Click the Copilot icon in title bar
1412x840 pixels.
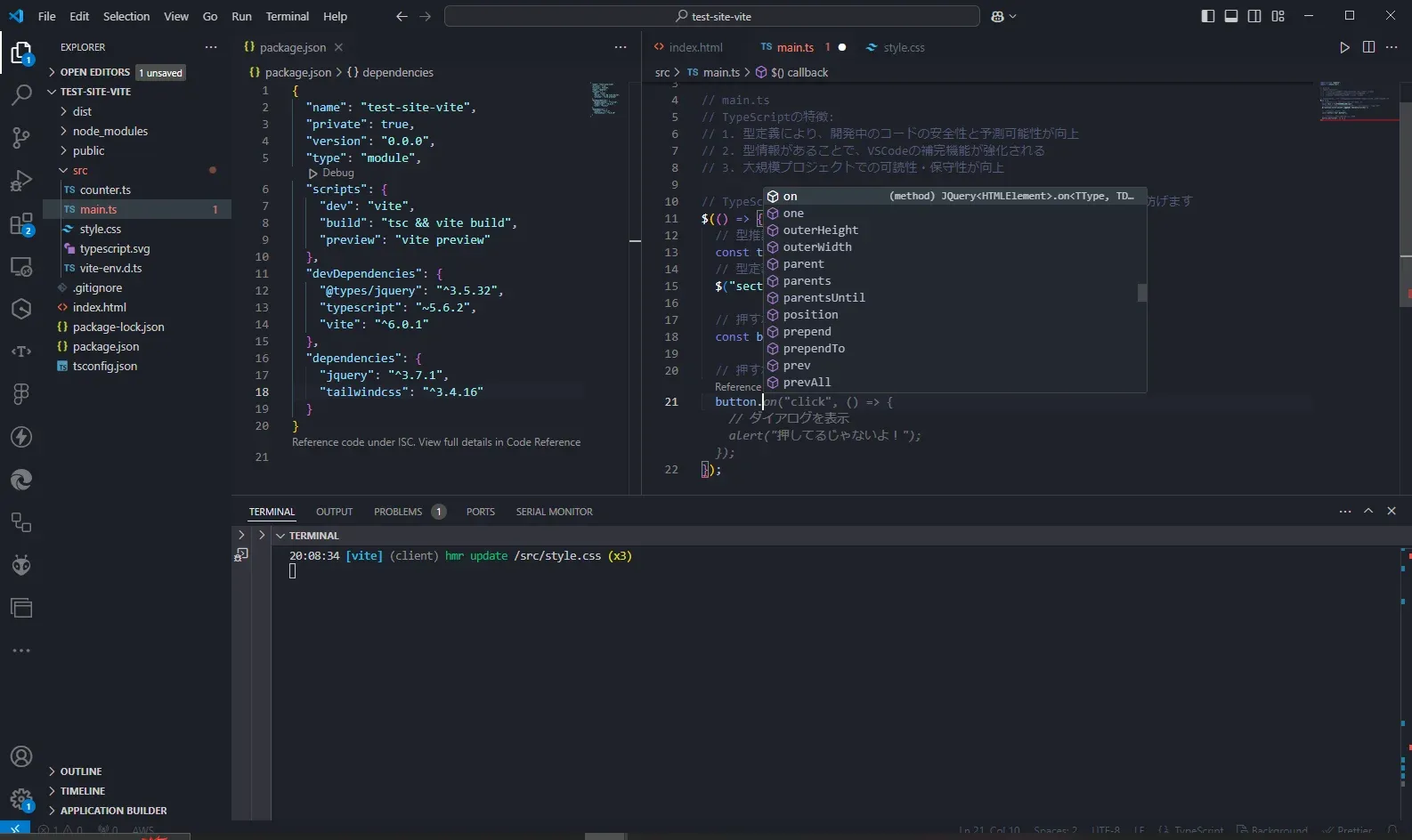[x=997, y=16]
